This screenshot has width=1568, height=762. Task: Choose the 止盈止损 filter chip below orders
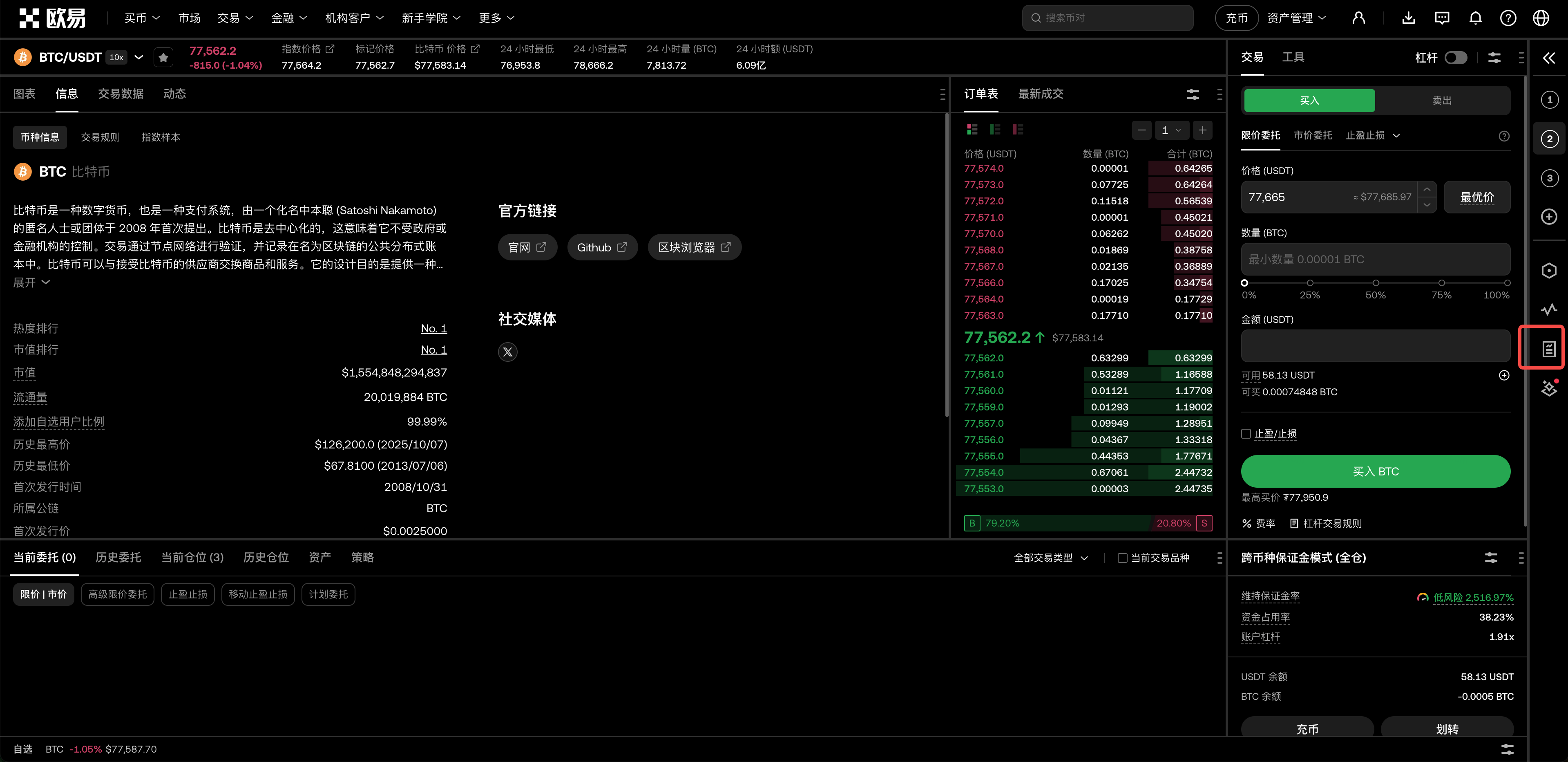[x=188, y=594]
